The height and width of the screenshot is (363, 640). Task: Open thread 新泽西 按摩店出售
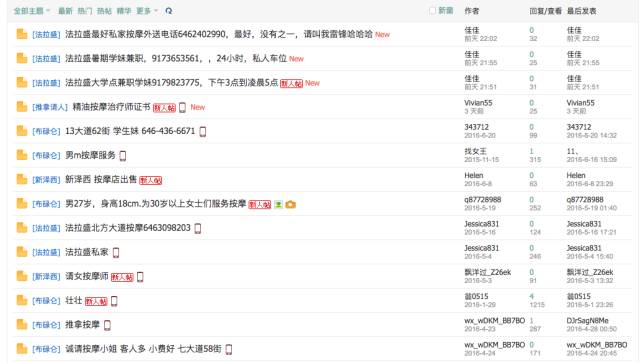click(101, 179)
